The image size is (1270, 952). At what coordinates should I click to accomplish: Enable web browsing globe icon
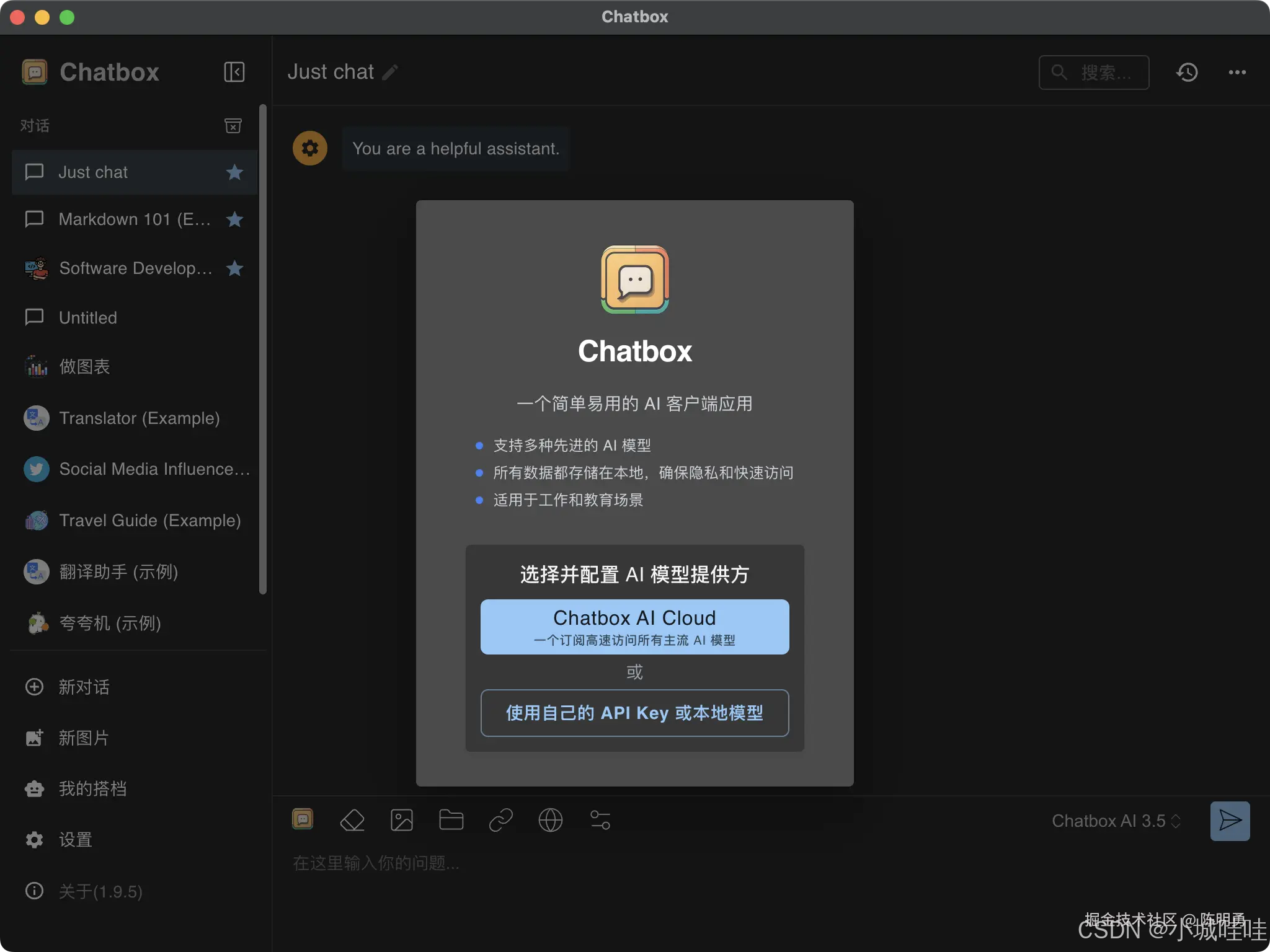click(550, 820)
